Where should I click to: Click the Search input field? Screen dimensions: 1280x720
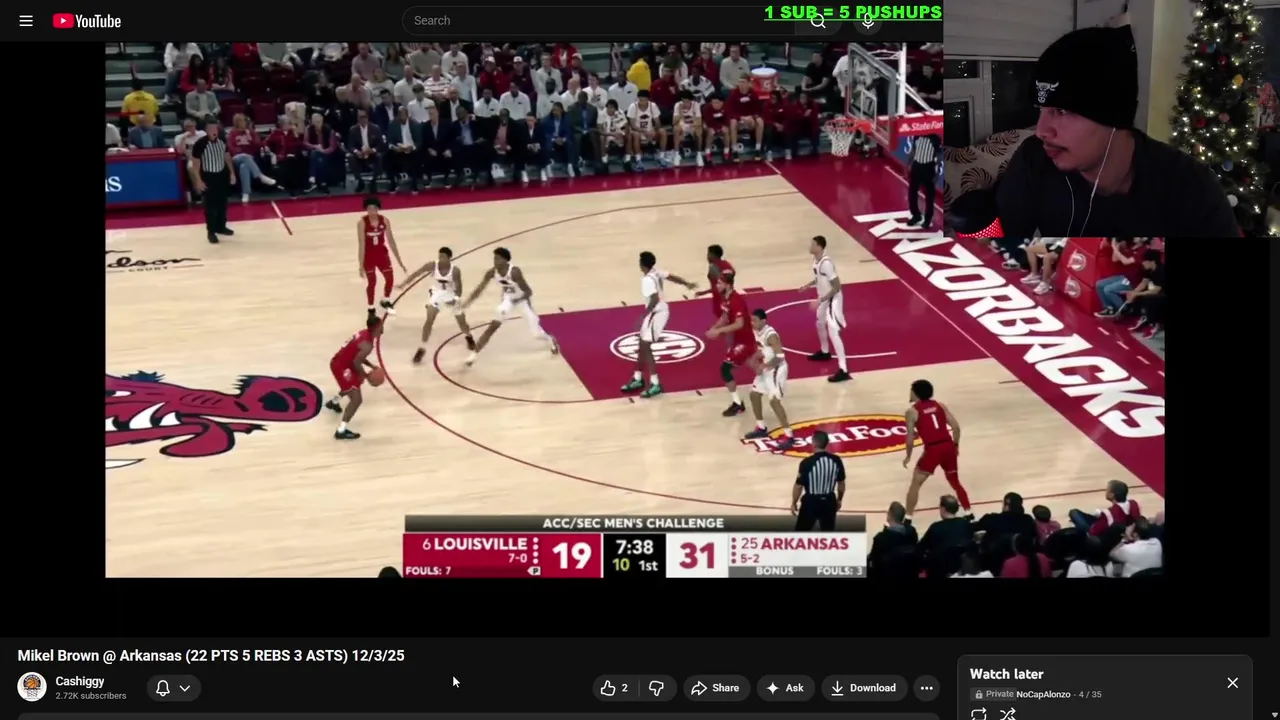pos(600,20)
